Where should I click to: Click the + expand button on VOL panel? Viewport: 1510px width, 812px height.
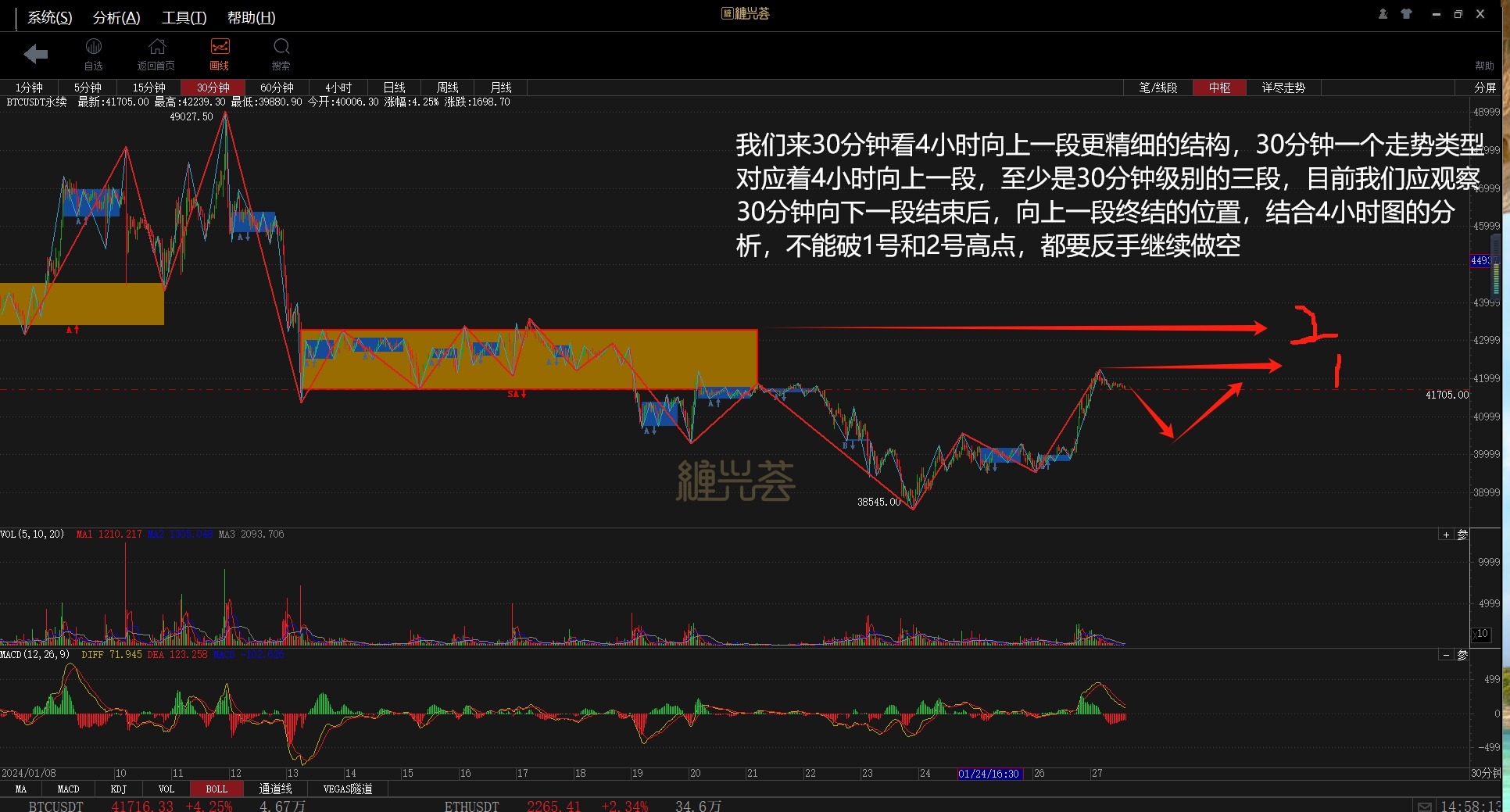coord(1446,535)
